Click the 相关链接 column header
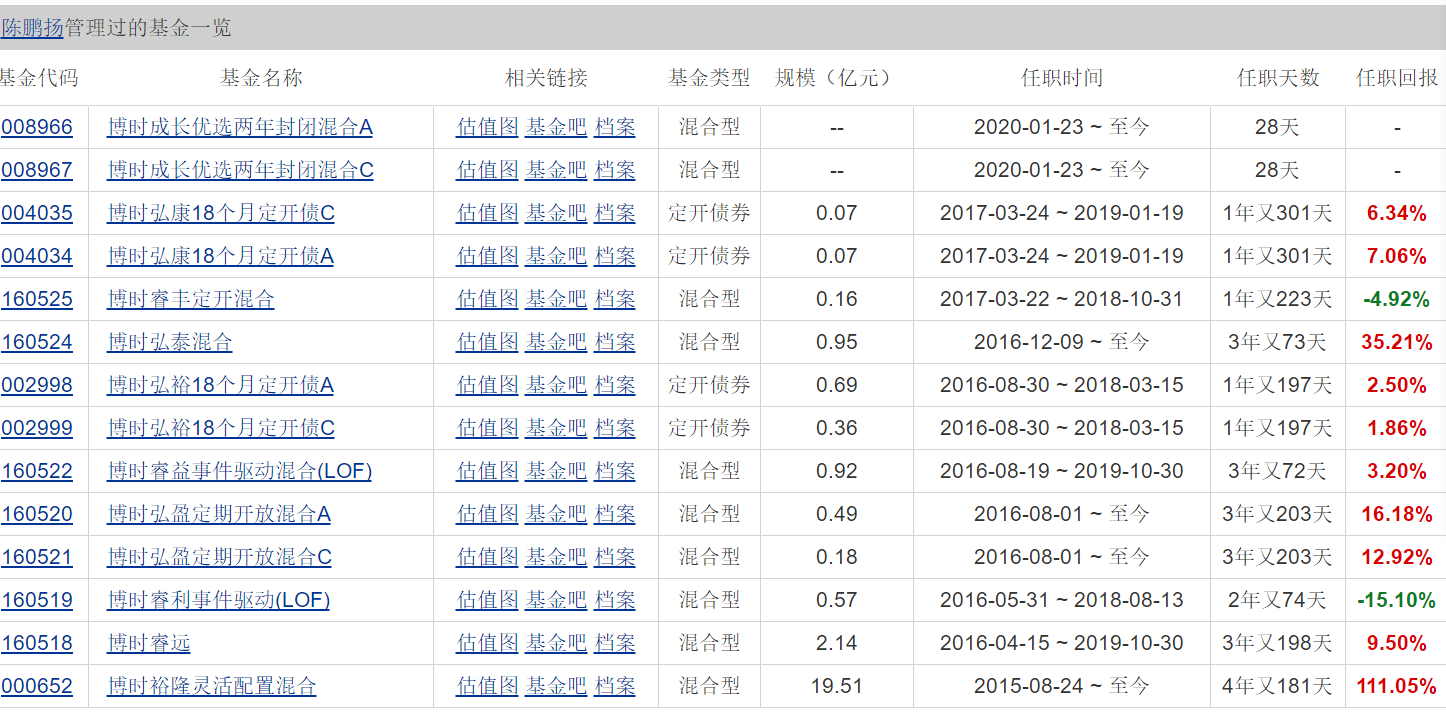1446x712 pixels. tap(546, 78)
